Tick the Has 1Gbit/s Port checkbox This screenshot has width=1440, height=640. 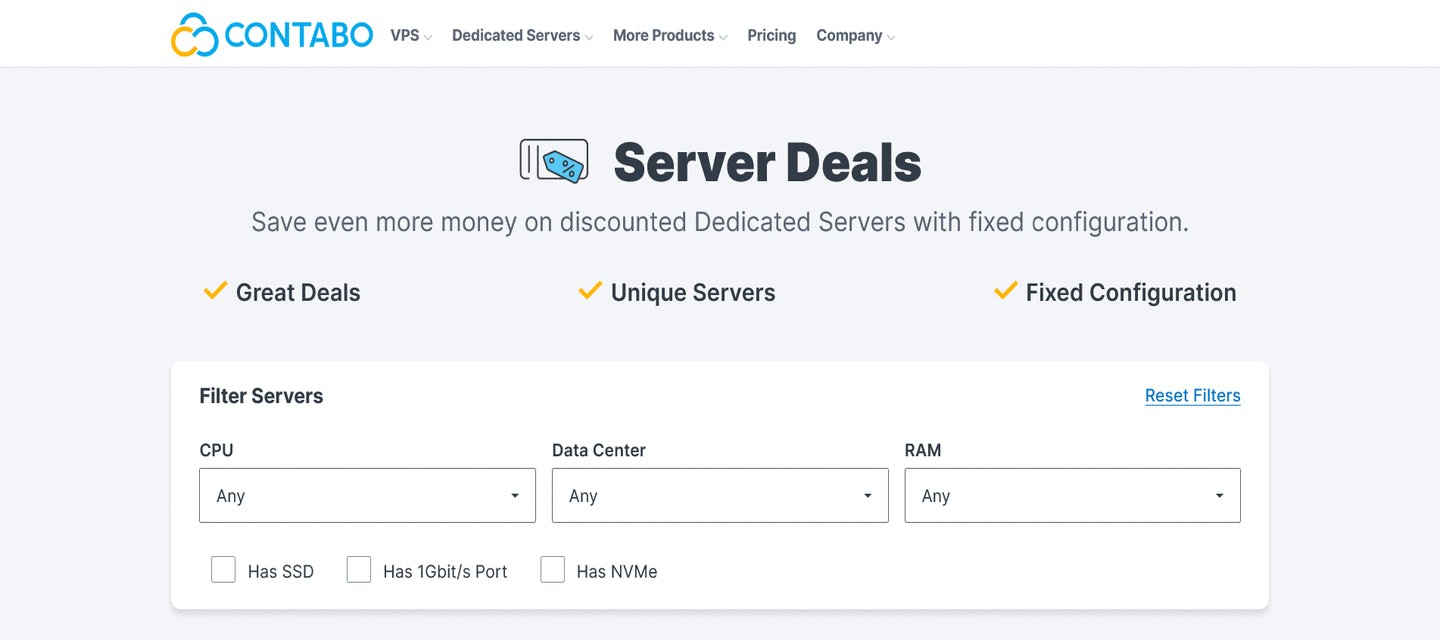pos(359,570)
